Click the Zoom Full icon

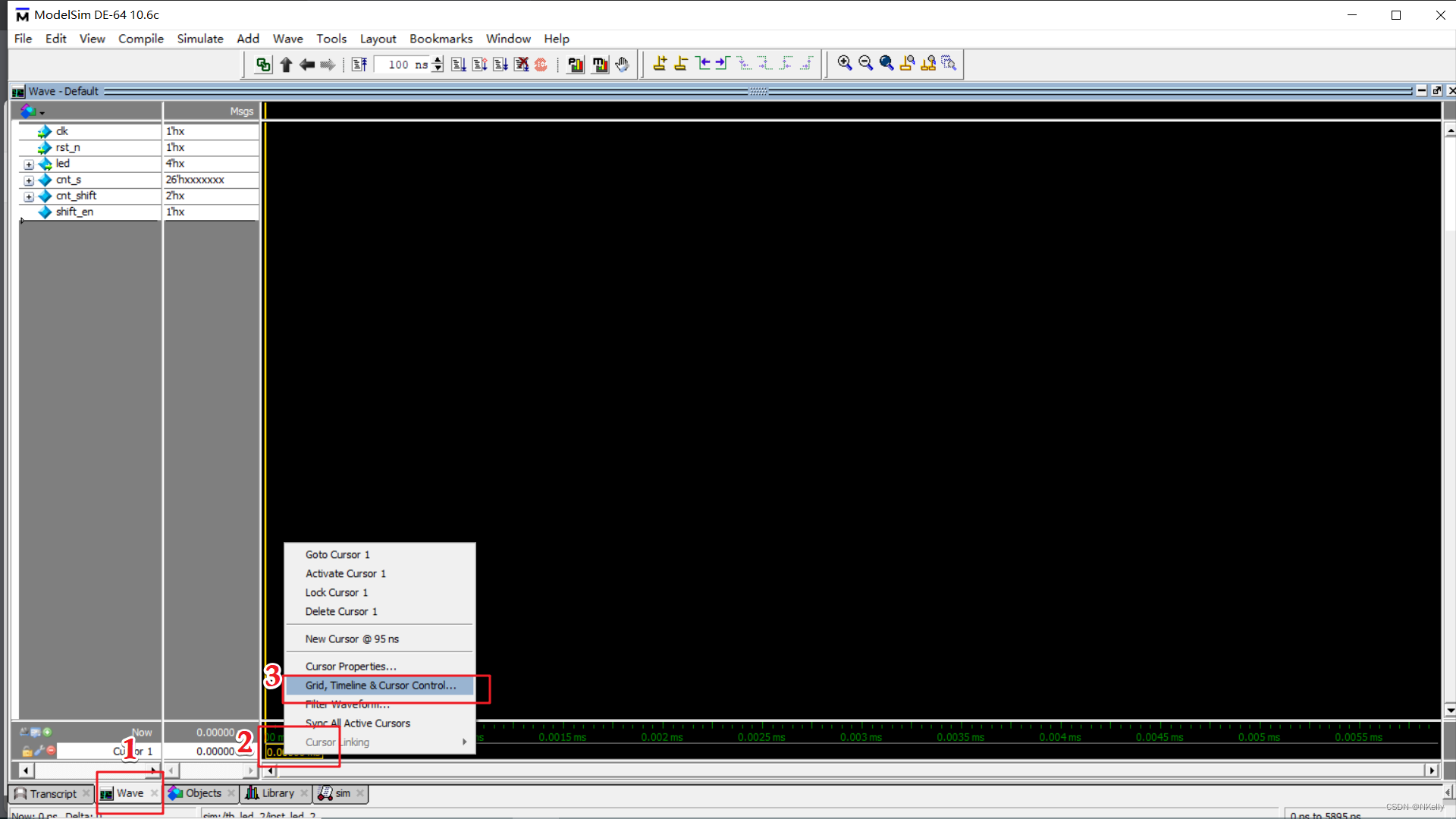tap(886, 63)
